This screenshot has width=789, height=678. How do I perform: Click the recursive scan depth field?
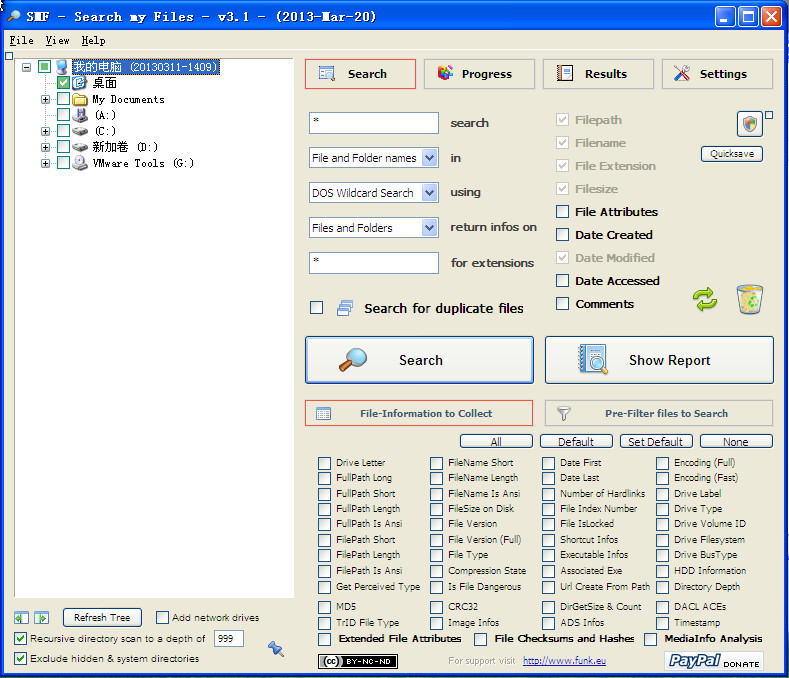(228, 638)
